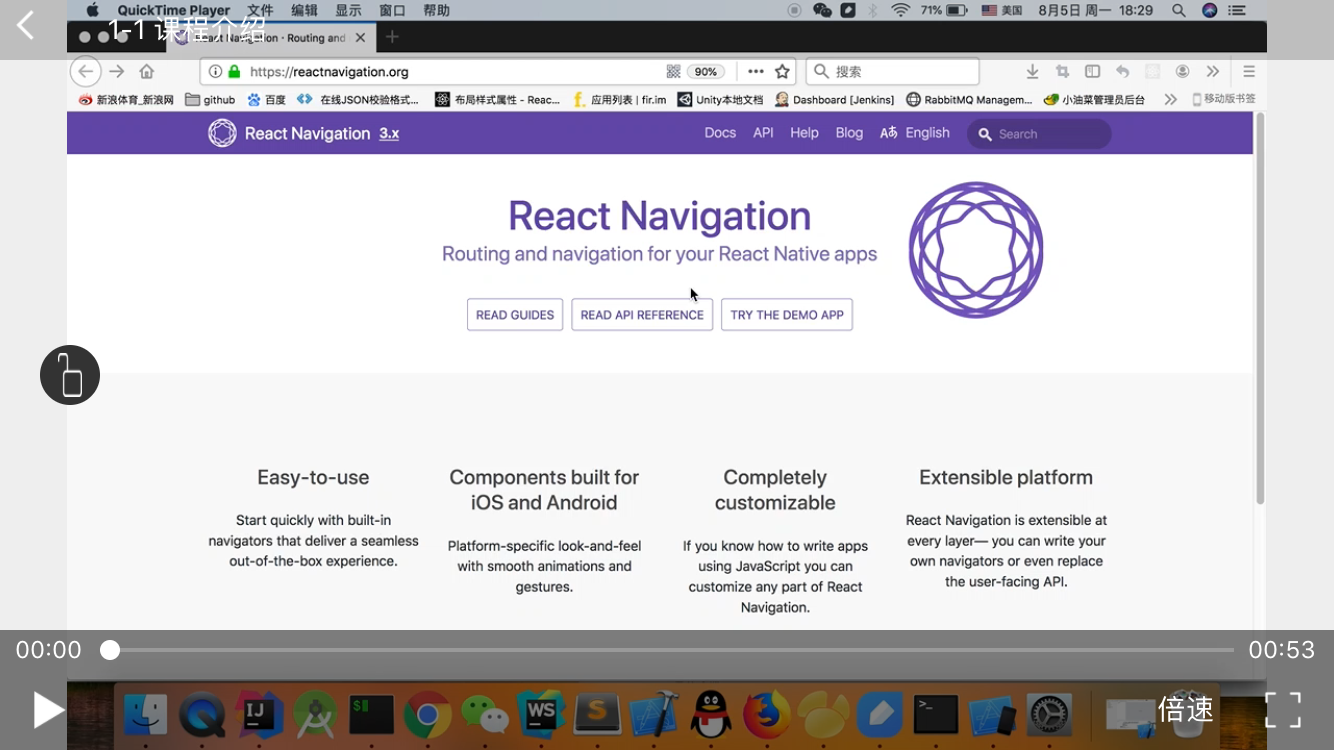
Task: Go to the API page
Action: pyautogui.click(x=763, y=133)
